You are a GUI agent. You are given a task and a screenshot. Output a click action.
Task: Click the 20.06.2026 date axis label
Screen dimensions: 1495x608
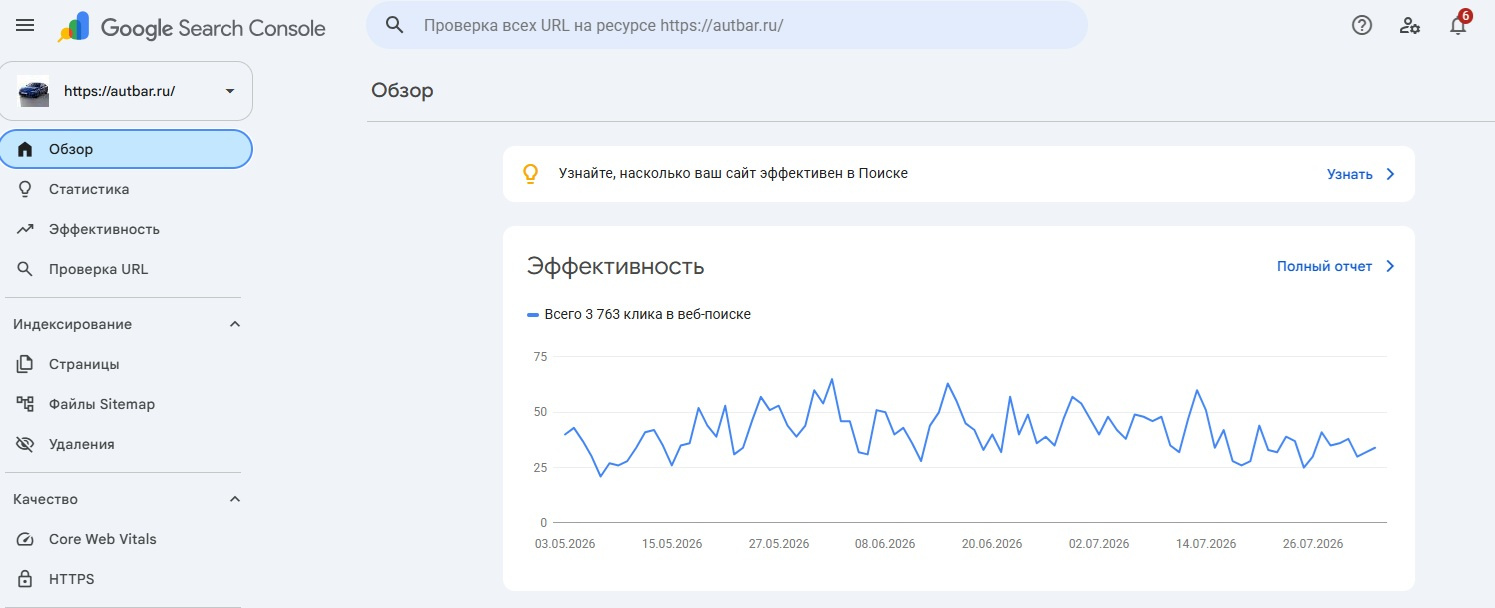click(992, 544)
